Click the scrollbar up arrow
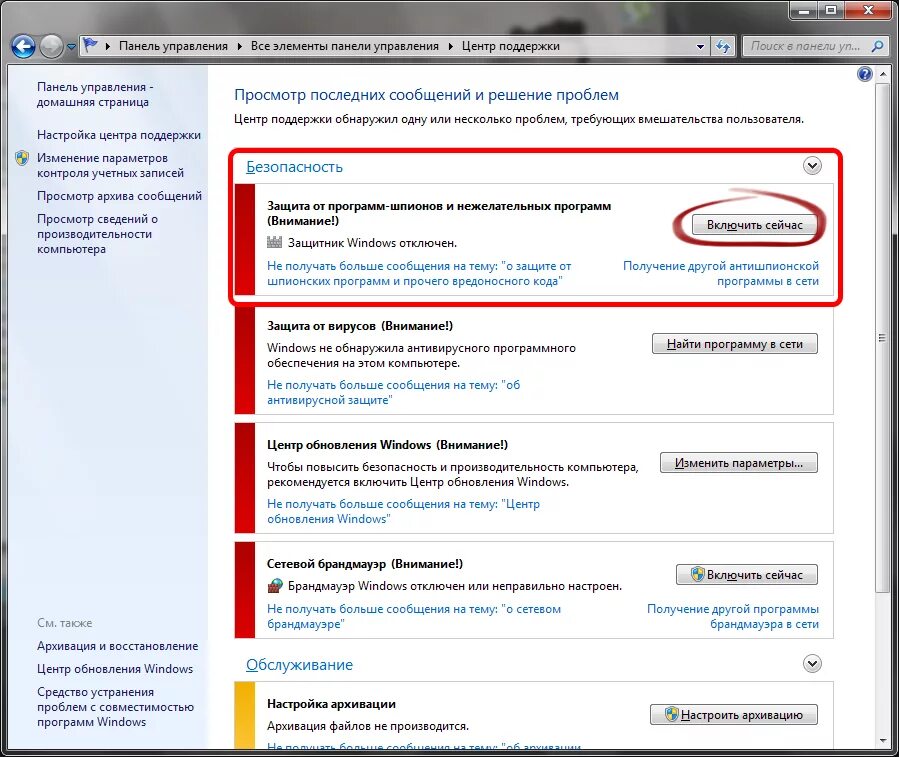The height and width of the screenshot is (757, 899). pos(882,75)
